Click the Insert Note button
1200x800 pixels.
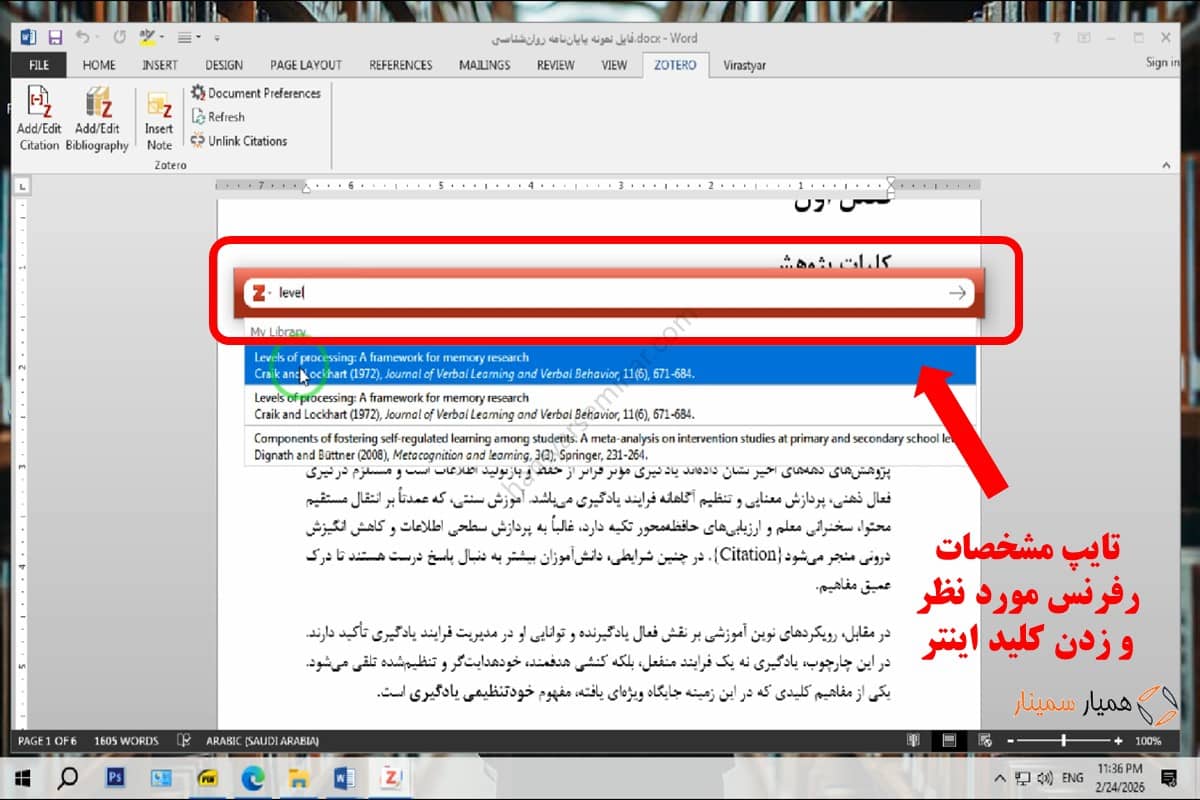coord(159,119)
